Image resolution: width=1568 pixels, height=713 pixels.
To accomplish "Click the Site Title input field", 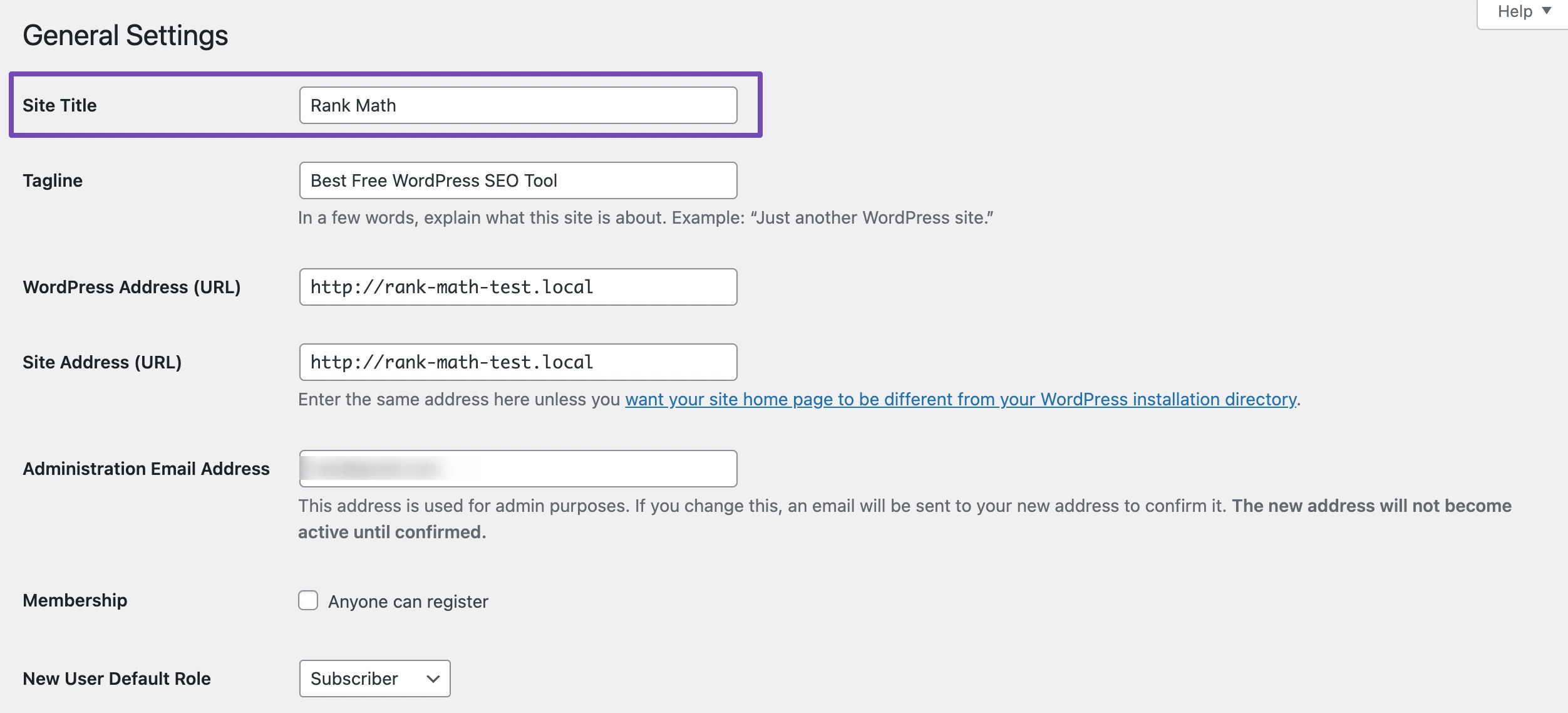I will (517, 104).
